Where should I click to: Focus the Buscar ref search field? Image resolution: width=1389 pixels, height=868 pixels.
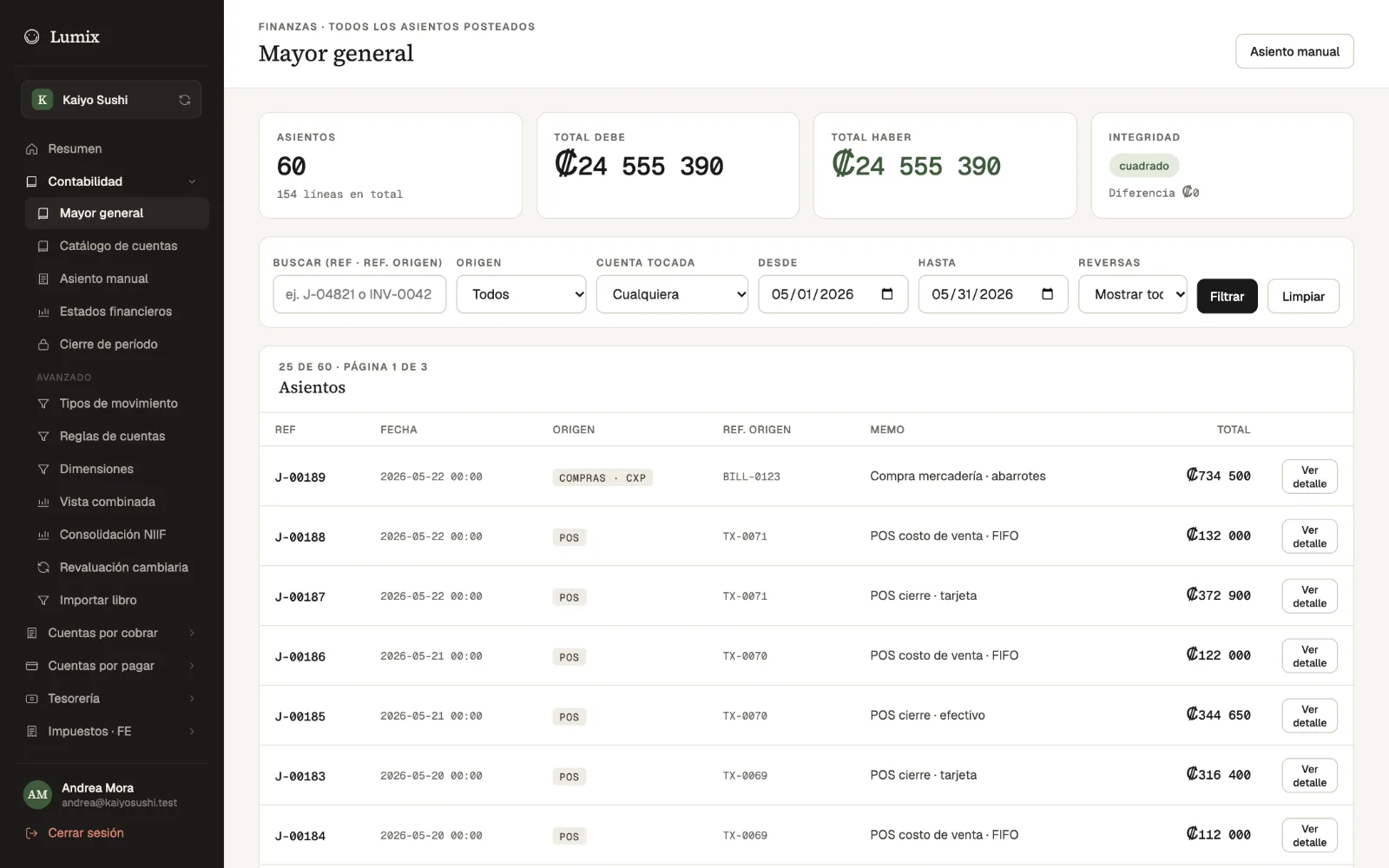click(359, 294)
